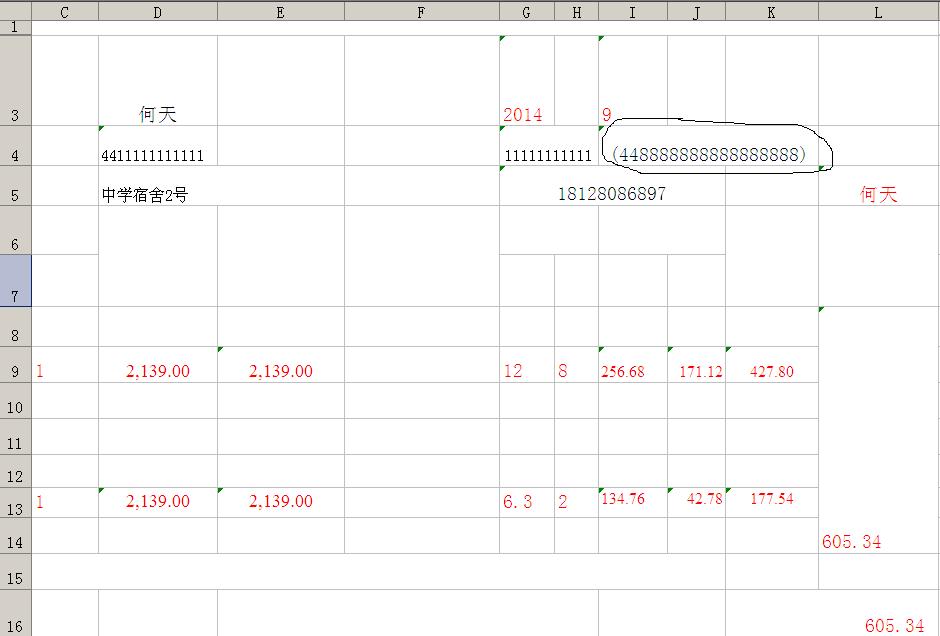Click the cell containing 2014

(x=524, y=115)
